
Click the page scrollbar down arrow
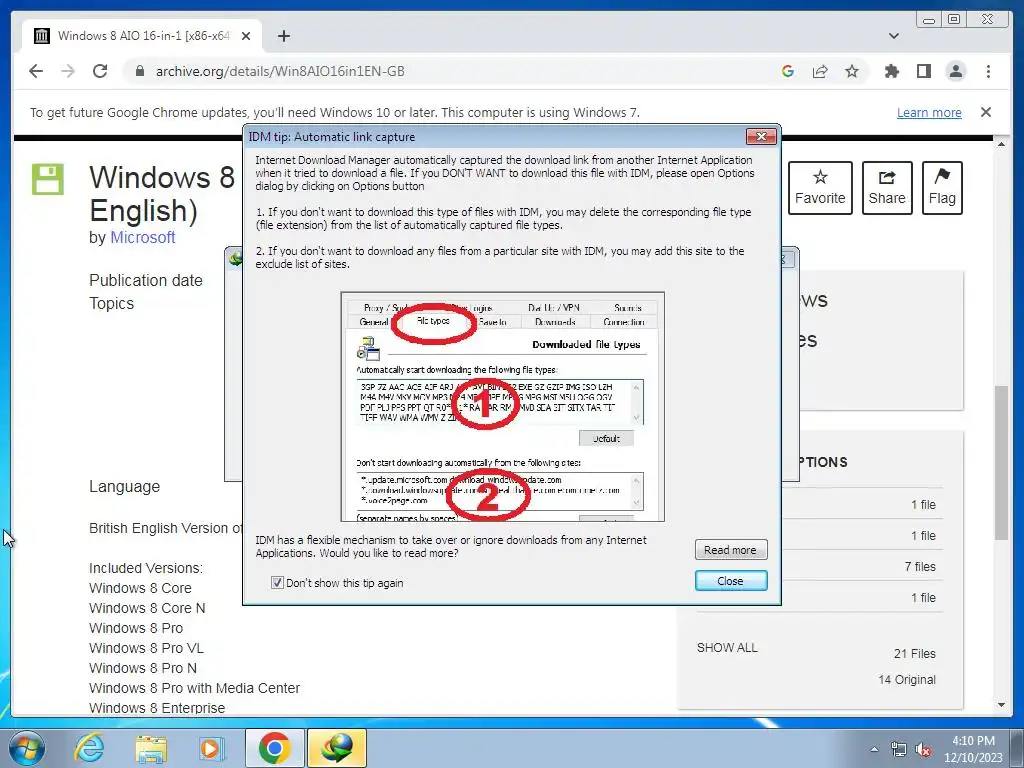[x=1001, y=705]
